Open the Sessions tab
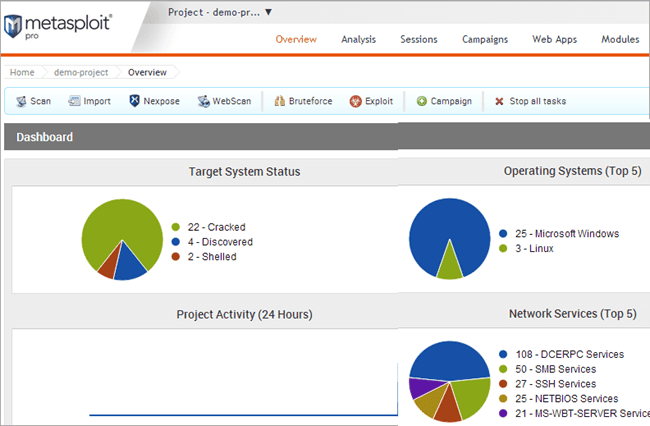The height and width of the screenshot is (426, 650). [x=419, y=39]
